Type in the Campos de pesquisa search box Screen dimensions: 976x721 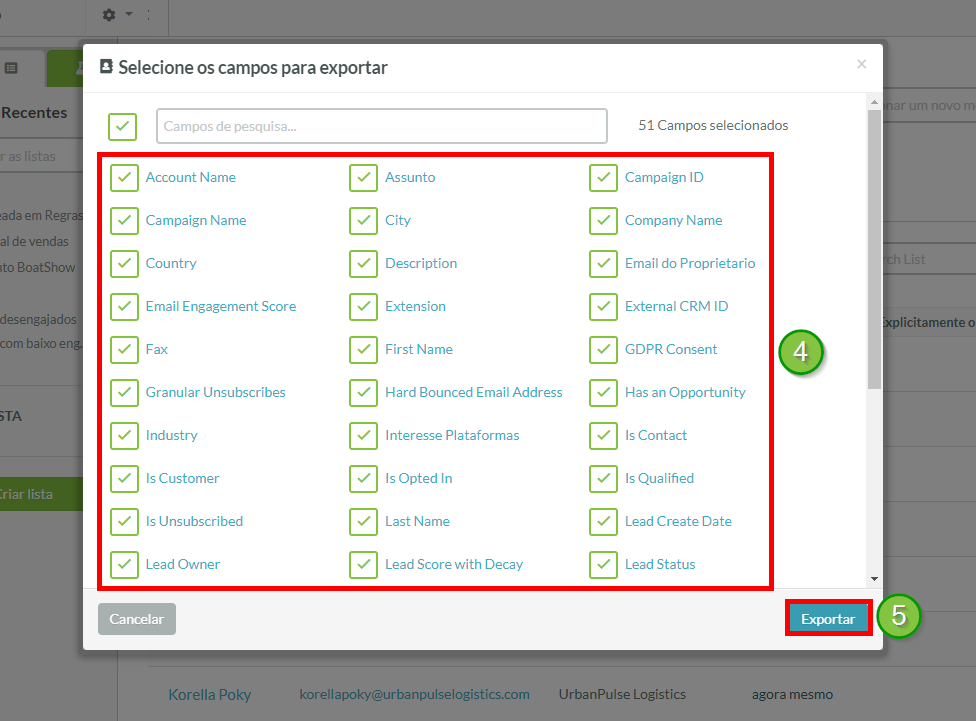(x=381, y=126)
